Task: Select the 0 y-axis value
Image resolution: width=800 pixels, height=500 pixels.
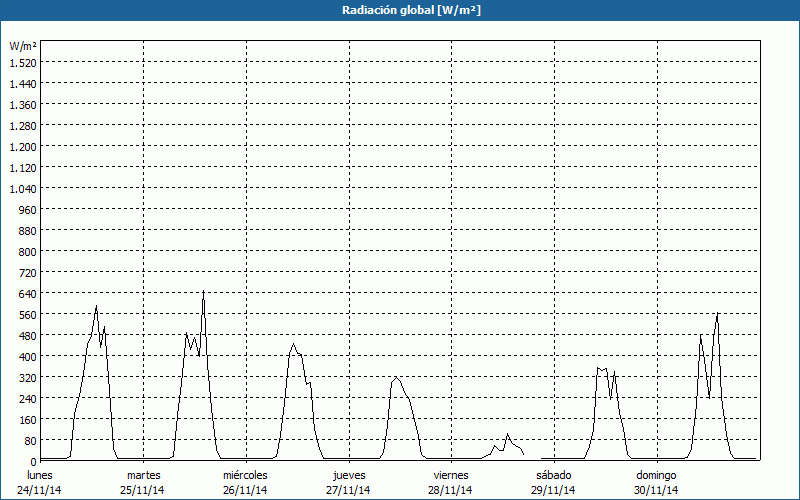Action: pyautogui.click(x=34, y=462)
